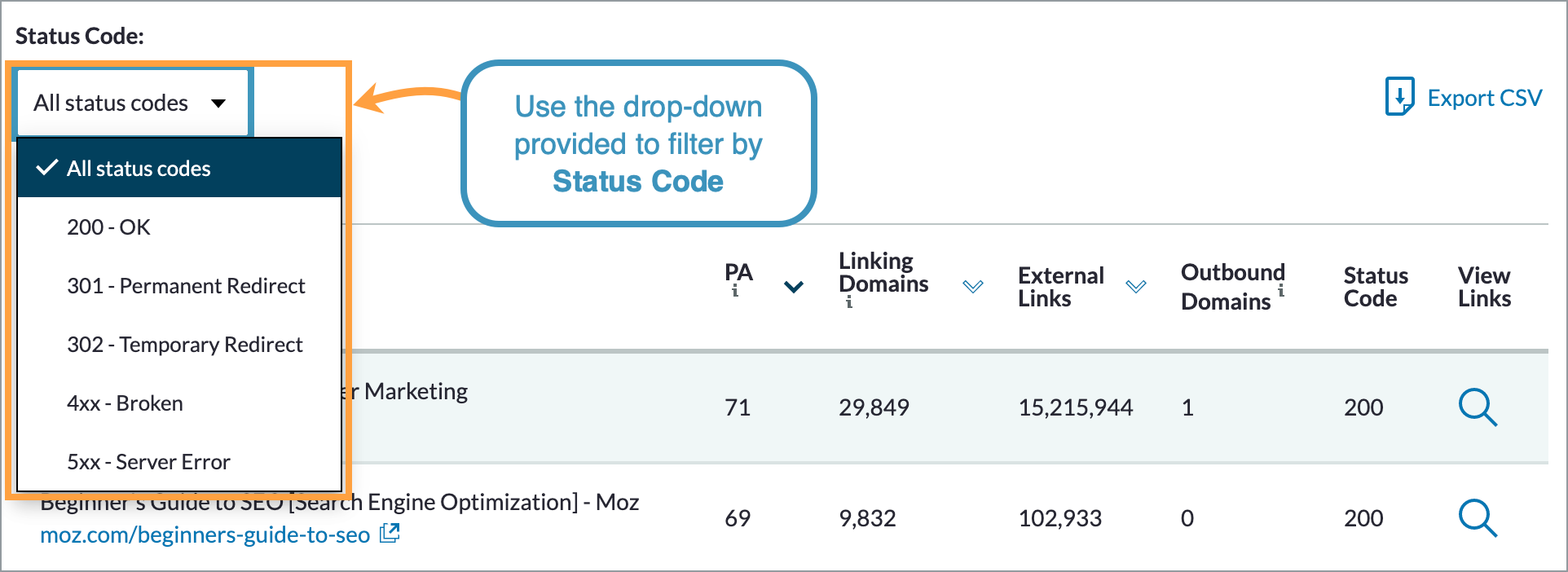Click the checkmark beside All status codes

coord(46,169)
